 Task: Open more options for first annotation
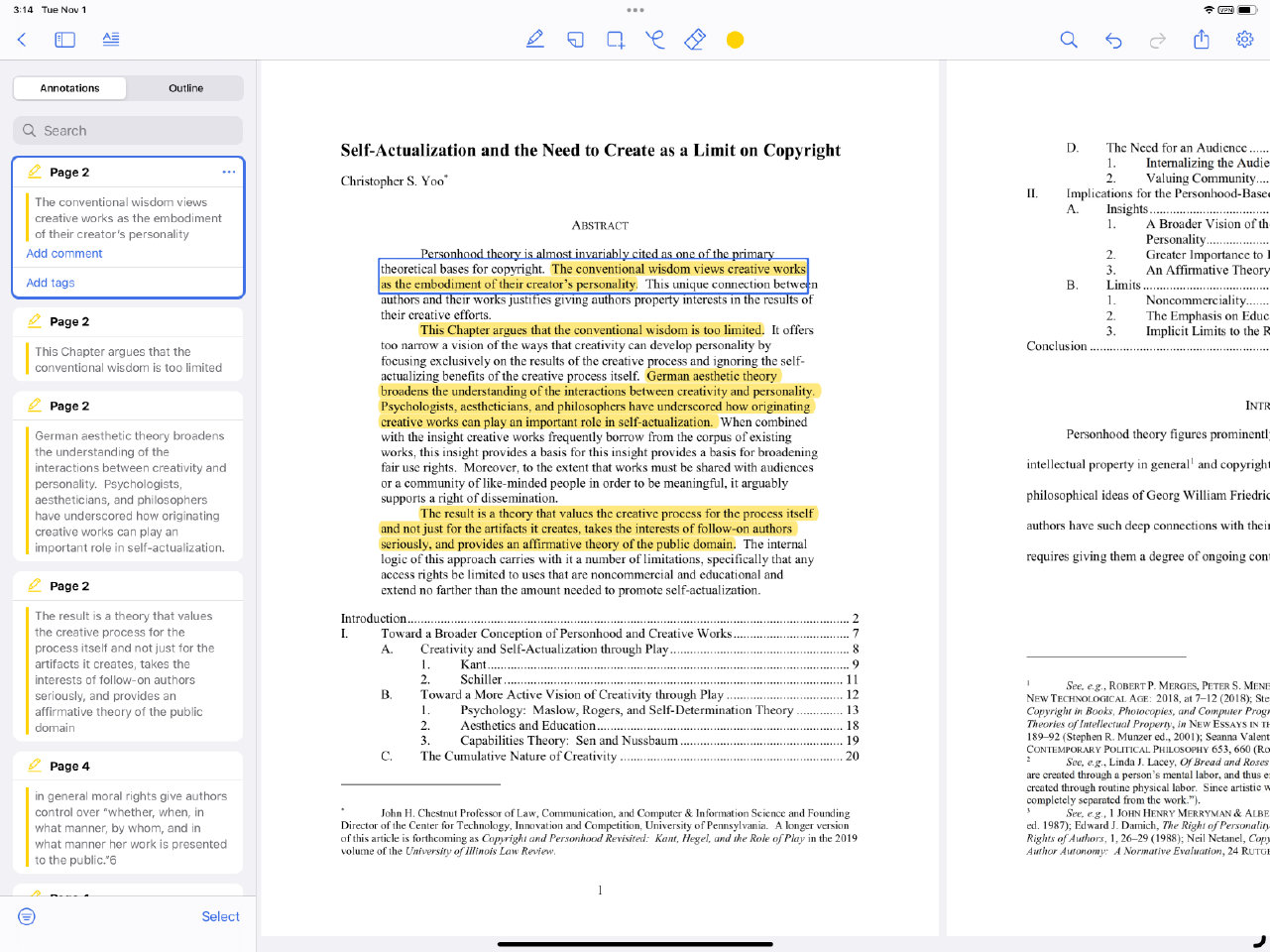229,172
